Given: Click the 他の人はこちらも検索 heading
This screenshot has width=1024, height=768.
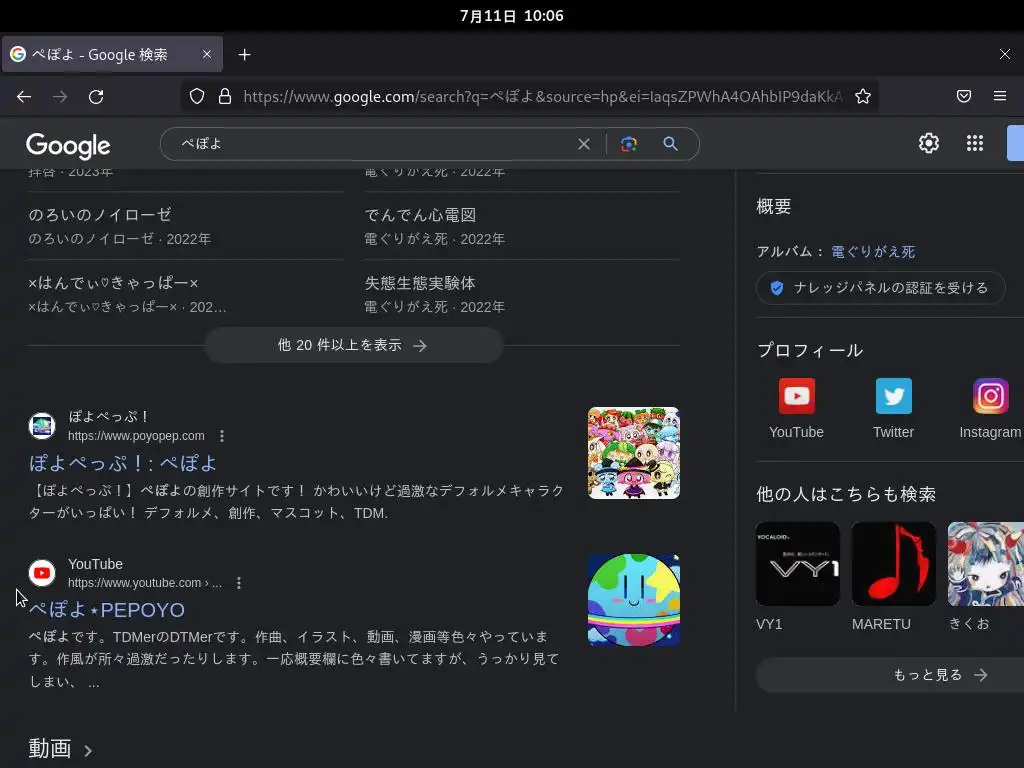Looking at the screenshot, I should pyautogui.click(x=846, y=494).
